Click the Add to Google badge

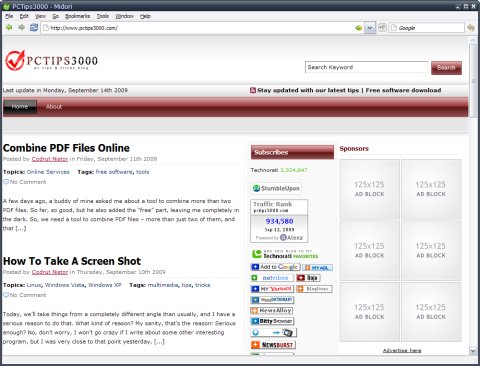pos(275,267)
